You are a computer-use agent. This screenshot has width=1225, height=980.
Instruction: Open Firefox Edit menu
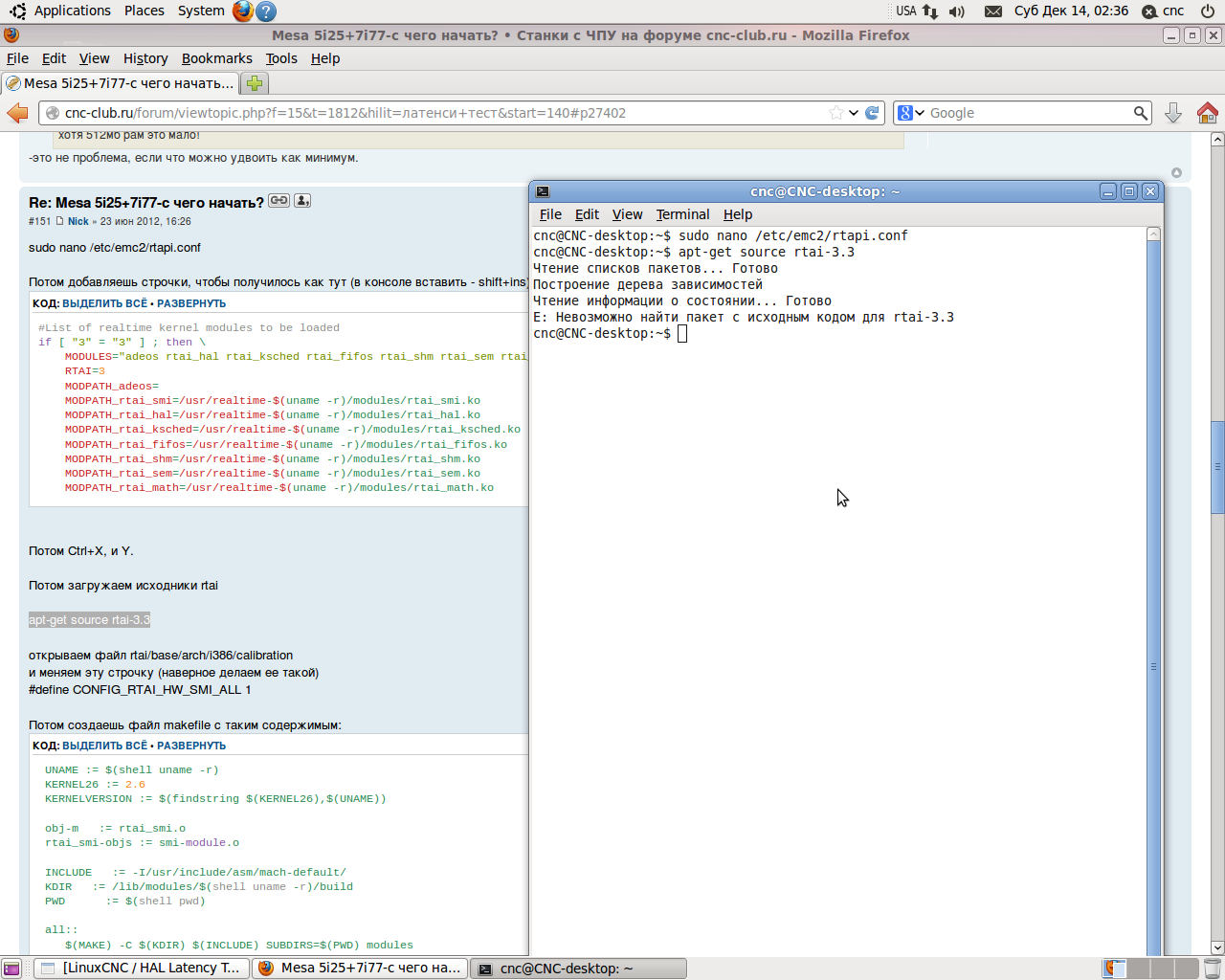click(54, 58)
